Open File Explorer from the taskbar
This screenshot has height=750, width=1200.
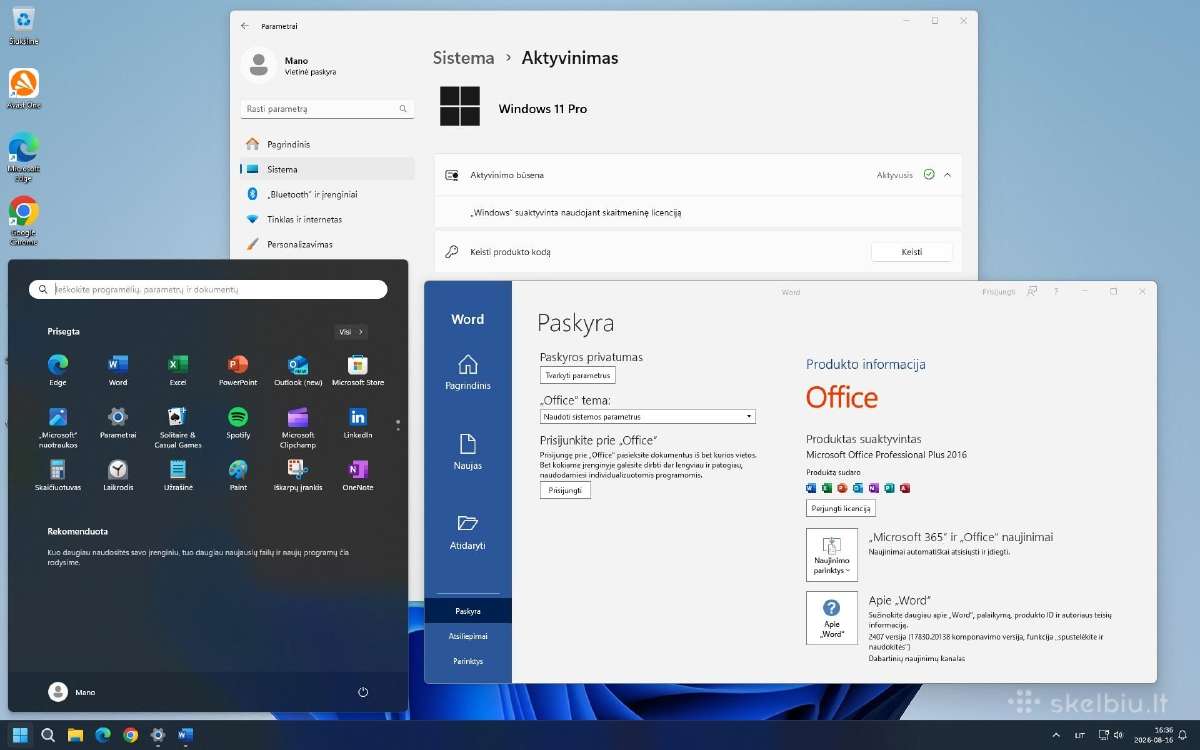pyautogui.click(x=75, y=735)
